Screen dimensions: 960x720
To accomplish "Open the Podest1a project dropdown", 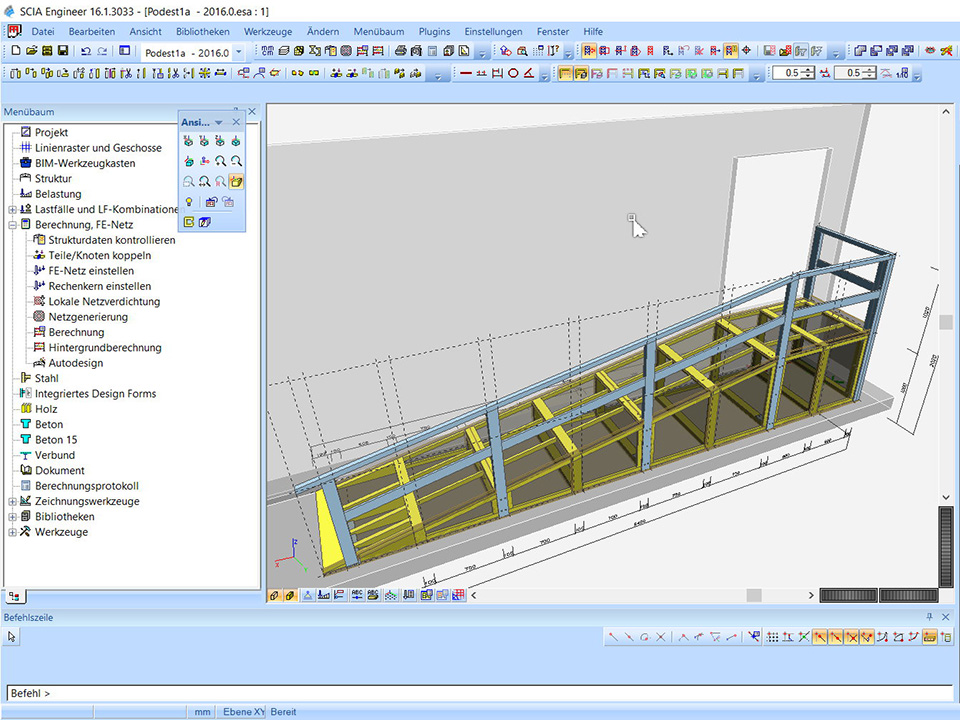I will tap(238, 52).
